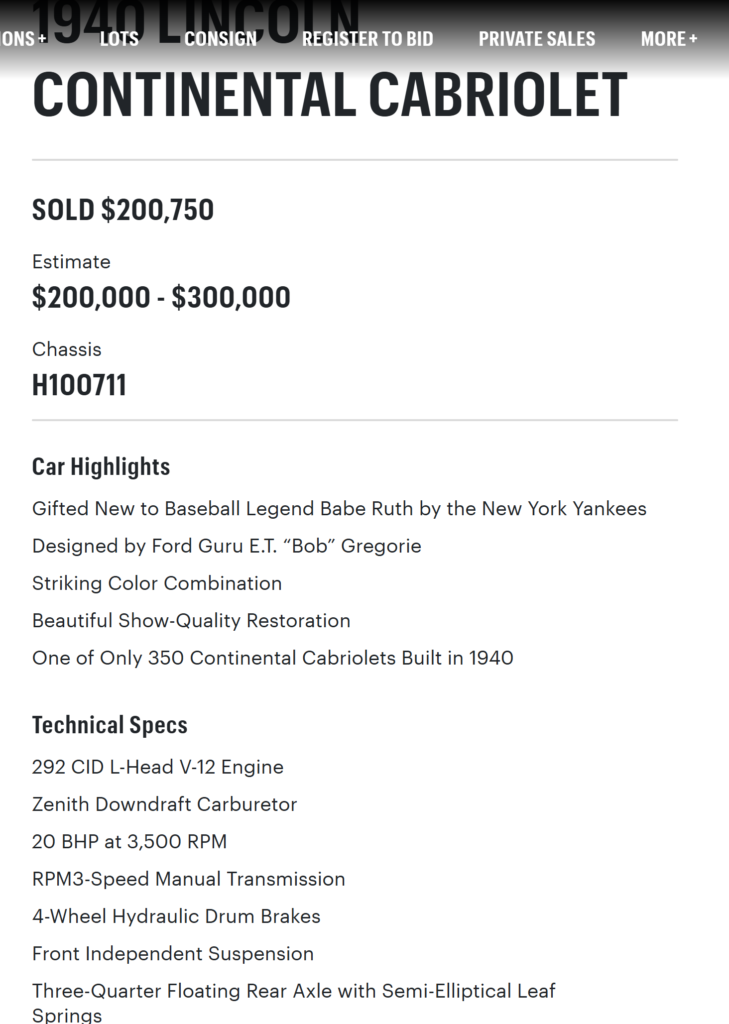The width and height of the screenshot is (729, 1024).
Task: Click REGISTER TO BID in navigation
Action: 367,39
